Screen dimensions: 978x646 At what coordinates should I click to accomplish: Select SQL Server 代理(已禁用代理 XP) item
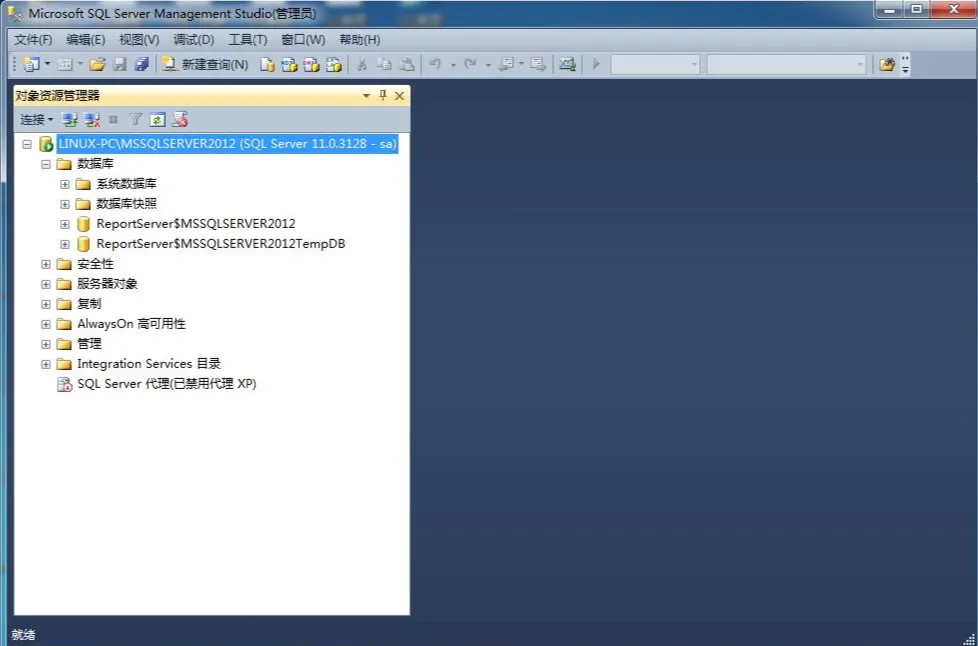167,383
